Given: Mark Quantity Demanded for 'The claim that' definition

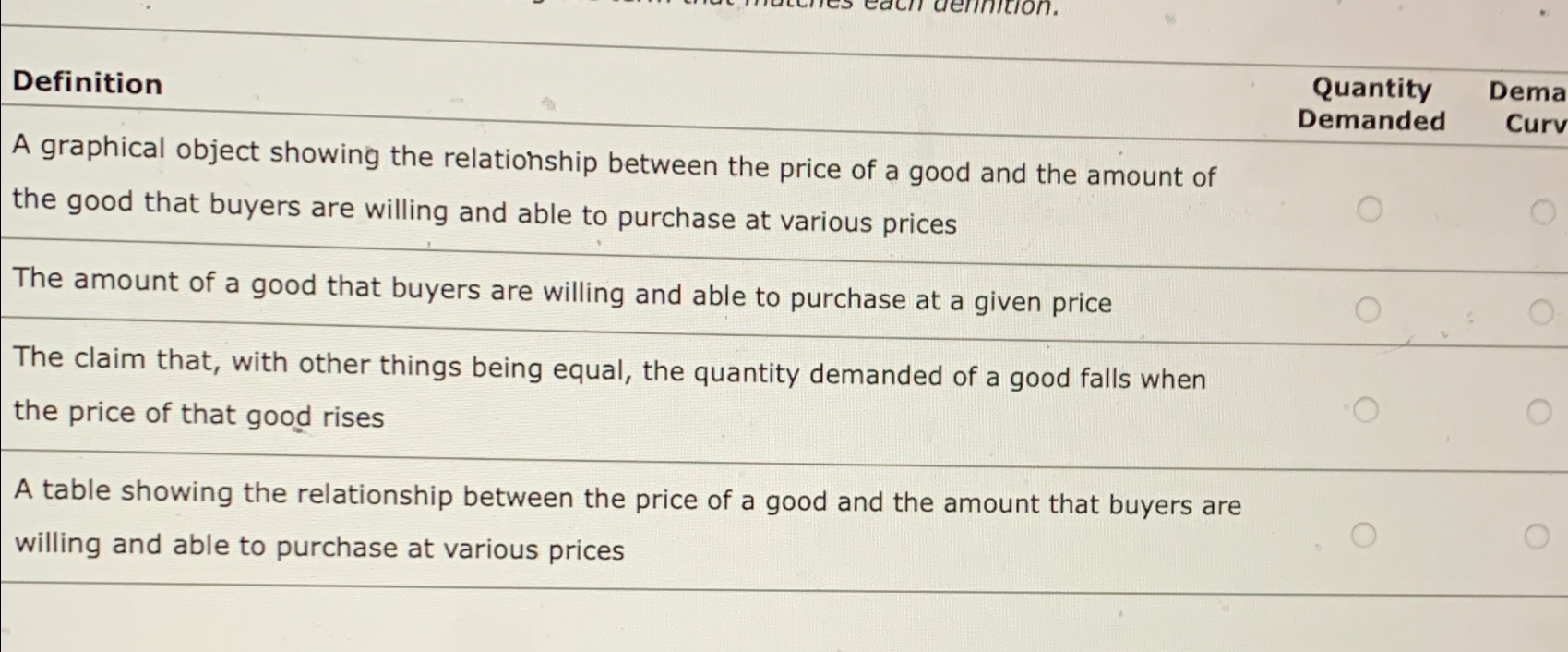Looking at the screenshot, I should coord(1366,409).
